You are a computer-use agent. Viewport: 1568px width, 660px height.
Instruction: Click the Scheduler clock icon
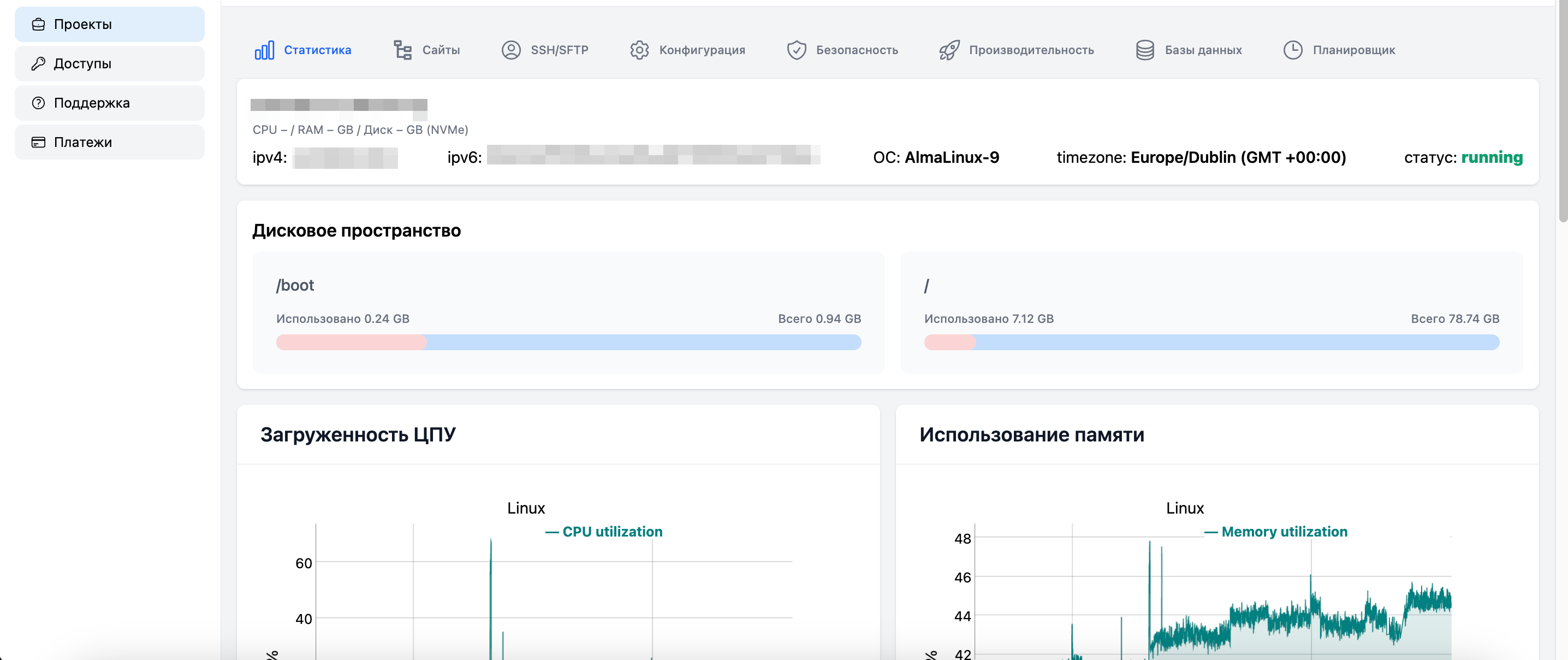tap(1292, 50)
